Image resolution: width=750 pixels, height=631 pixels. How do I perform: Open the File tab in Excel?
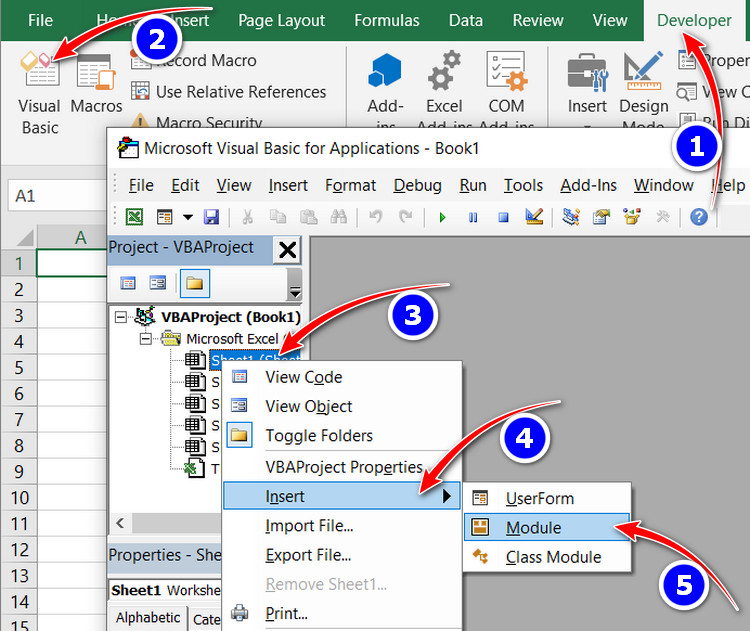(40, 21)
